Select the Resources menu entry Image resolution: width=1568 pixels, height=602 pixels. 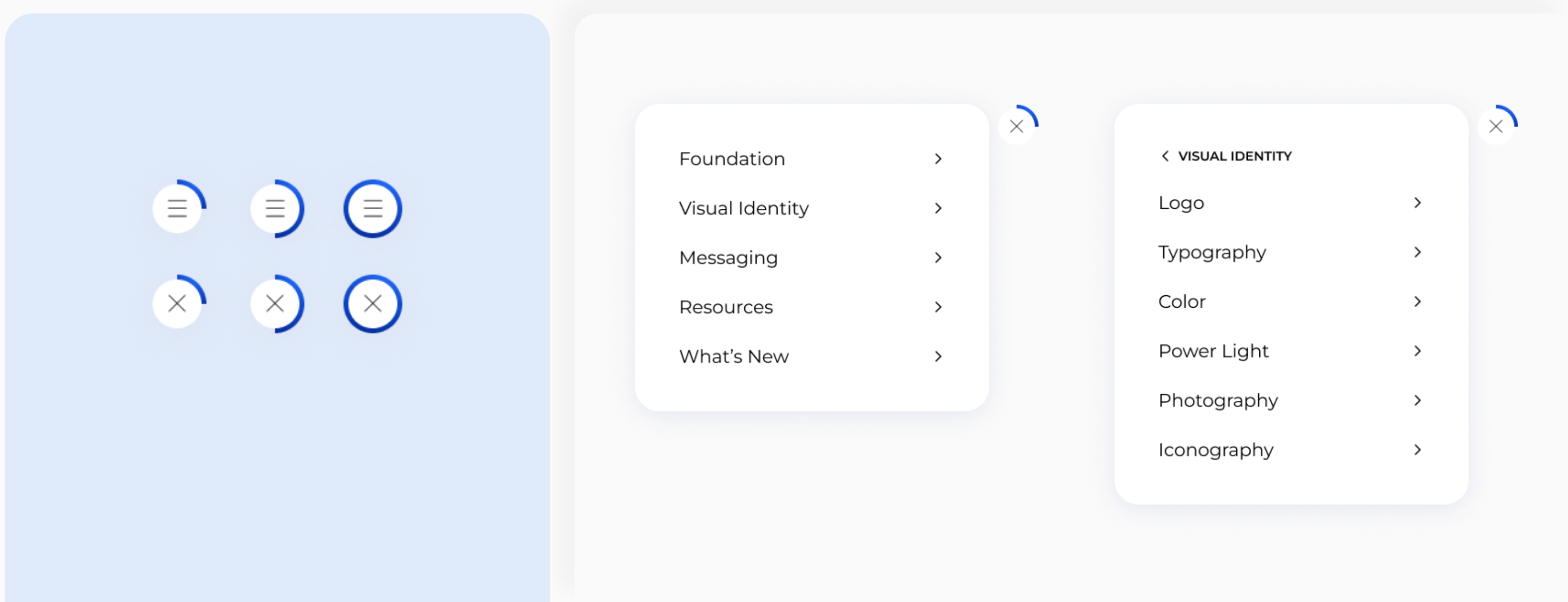[811, 307]
